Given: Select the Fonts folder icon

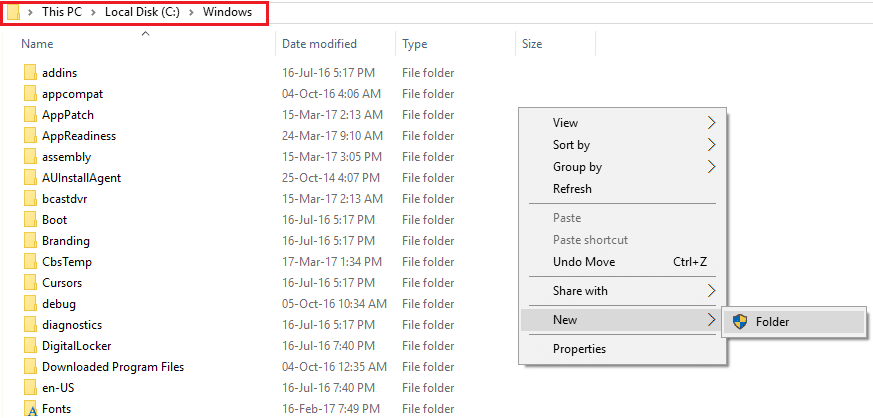Looking at the screenshot, I should pos(31,409).
